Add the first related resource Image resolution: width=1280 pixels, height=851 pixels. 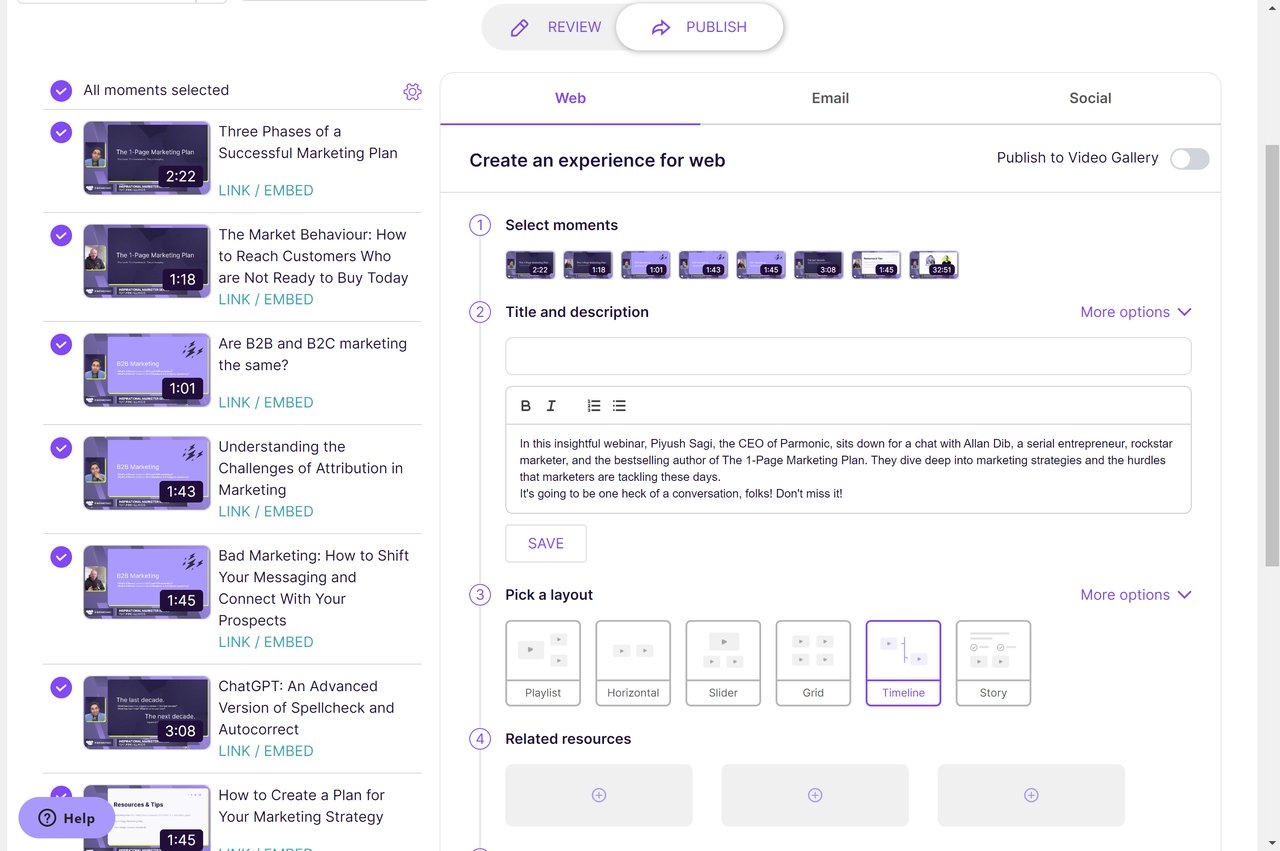click(599, 795)
